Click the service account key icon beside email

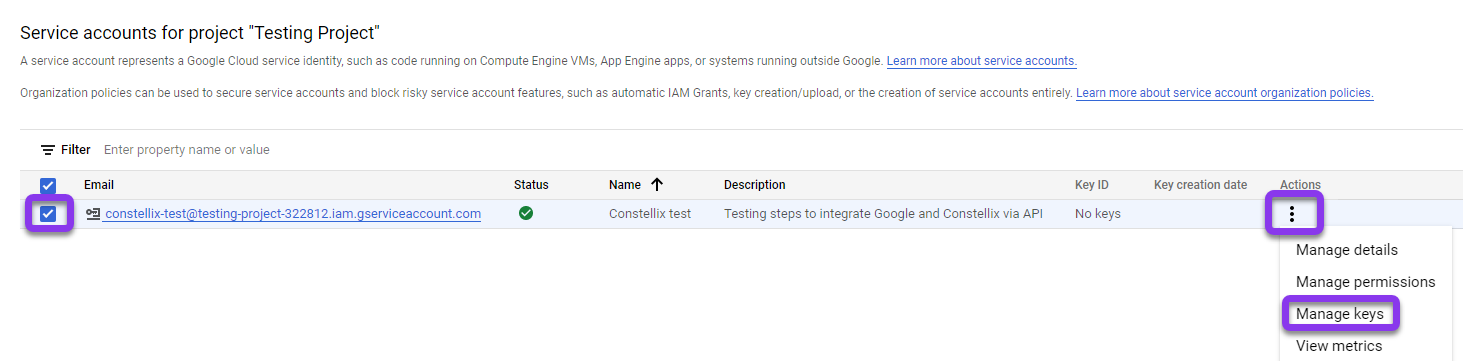tap(93, 213)
